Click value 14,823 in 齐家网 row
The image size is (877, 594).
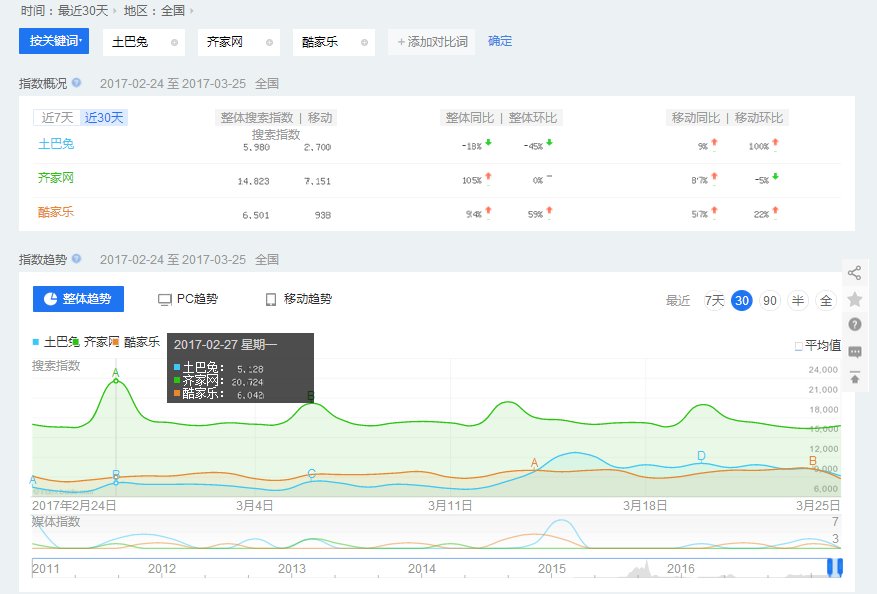pyautogui.click(x=253, y=181)
